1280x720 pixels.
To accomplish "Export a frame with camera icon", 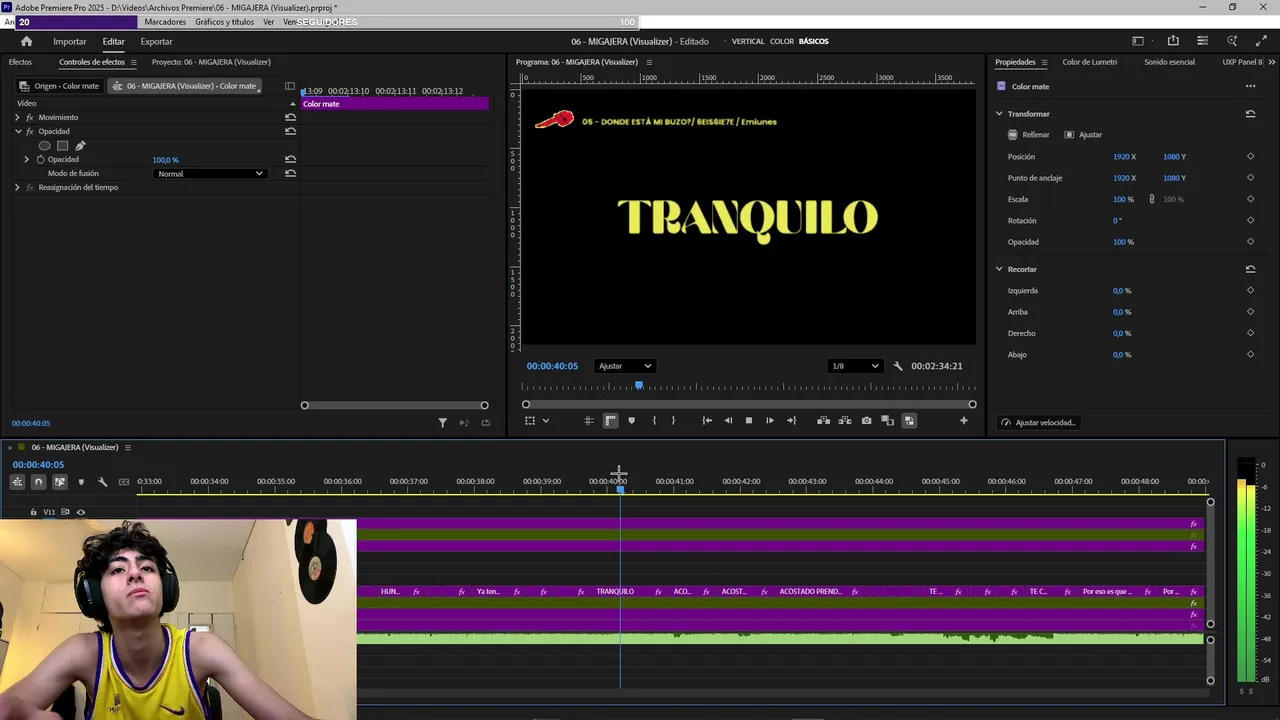I will tap(866, 421).
